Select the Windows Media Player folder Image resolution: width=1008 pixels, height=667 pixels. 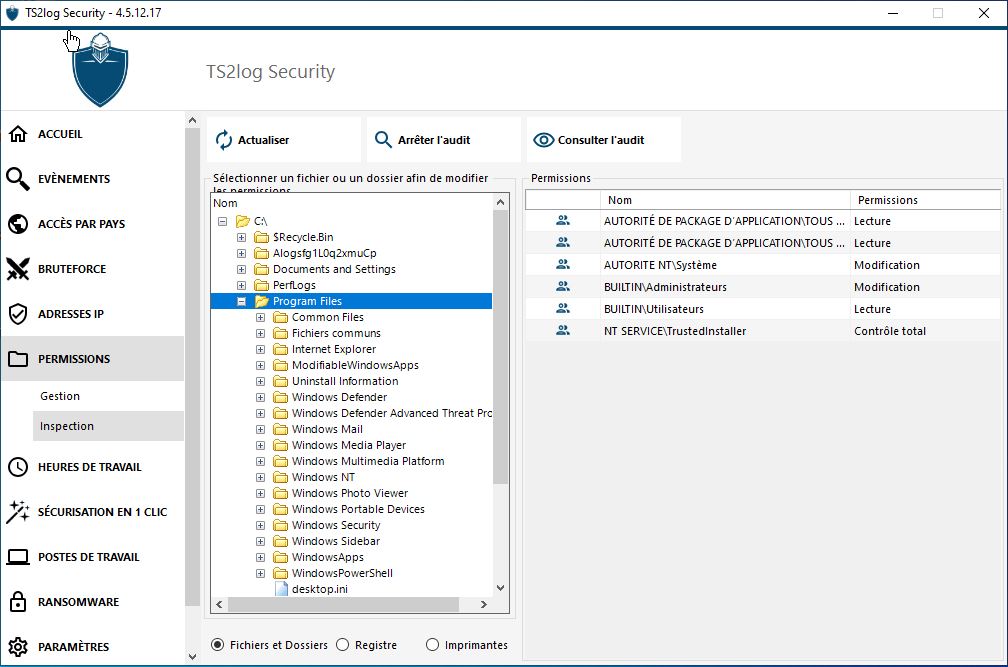coord(348,445)
